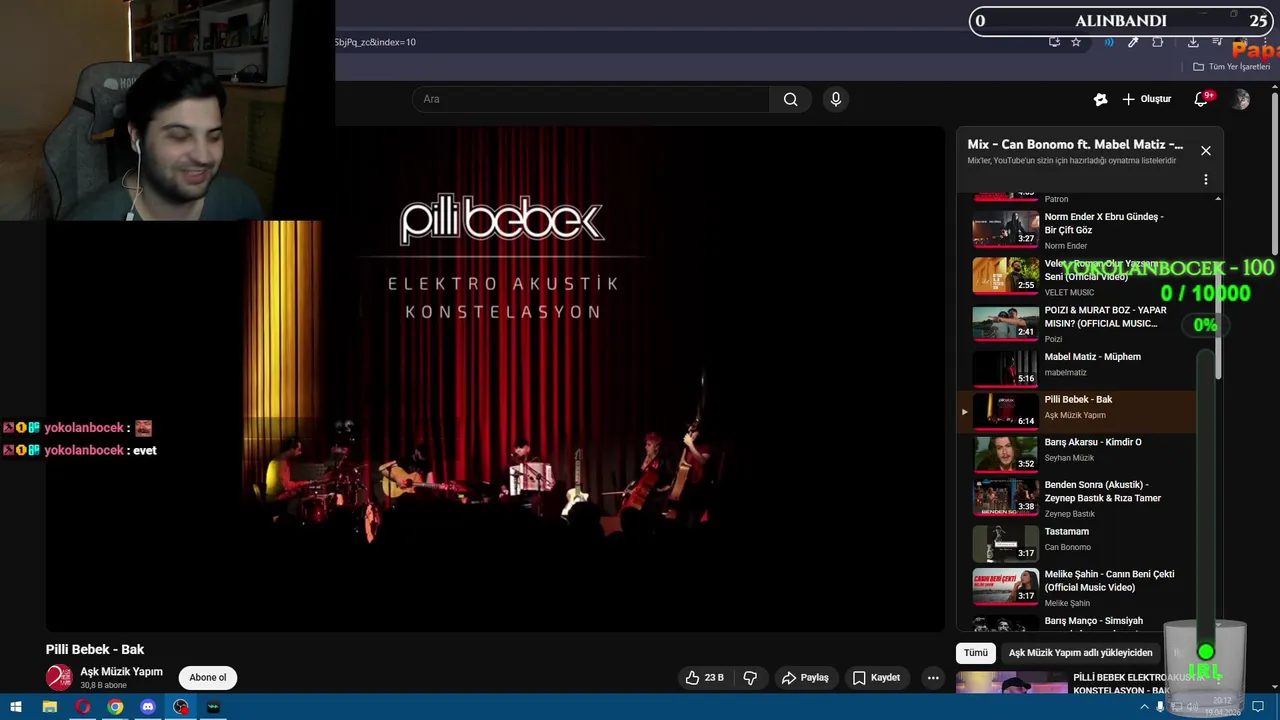This screenshot has height=720, width=1280.
Task: Click the Kaydet save button
Action: coord(876,677)
